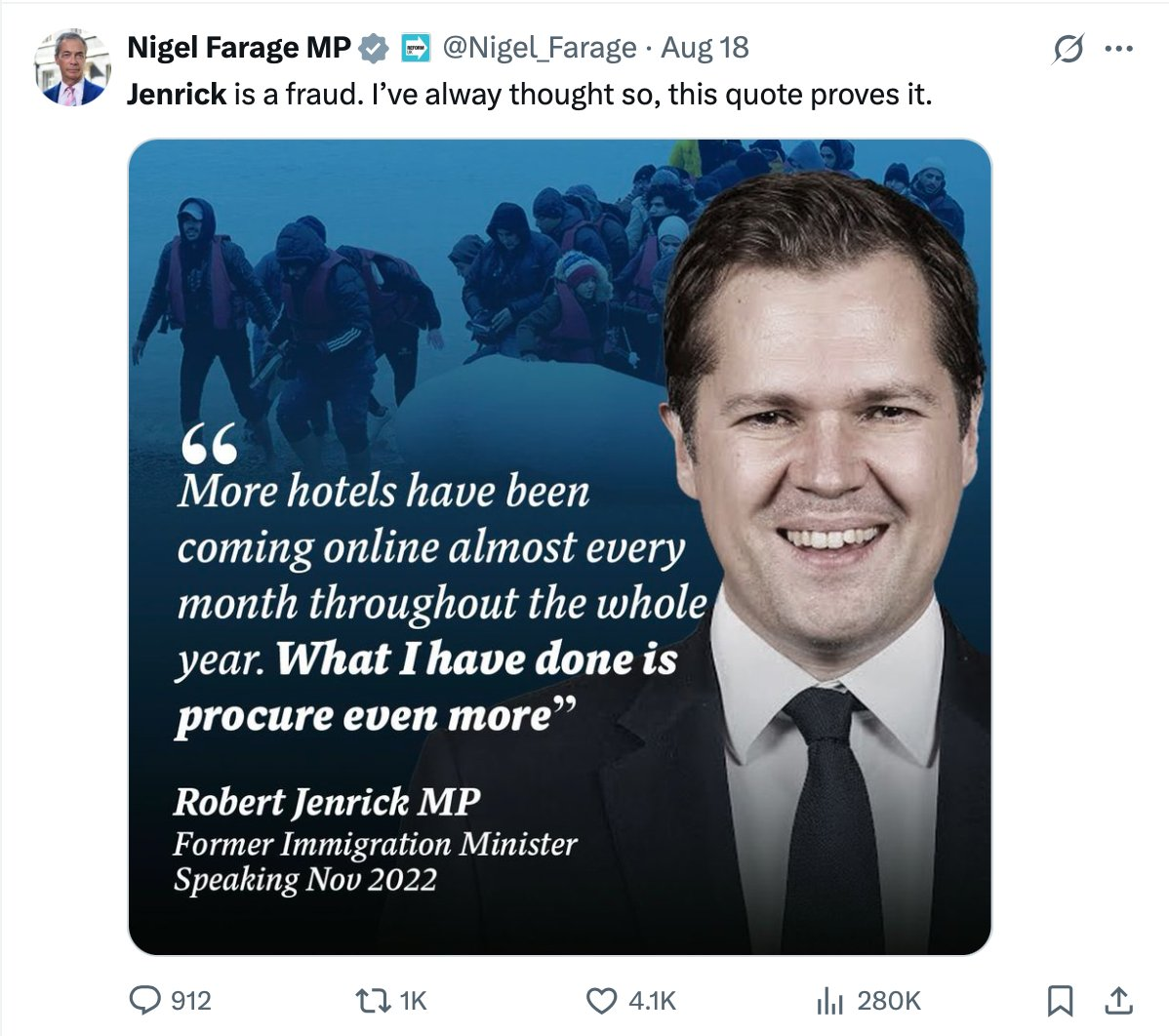This screenshot has width=1169, height=1036.
Task: Like the post with the heart icon
Action: point(601,1000)
